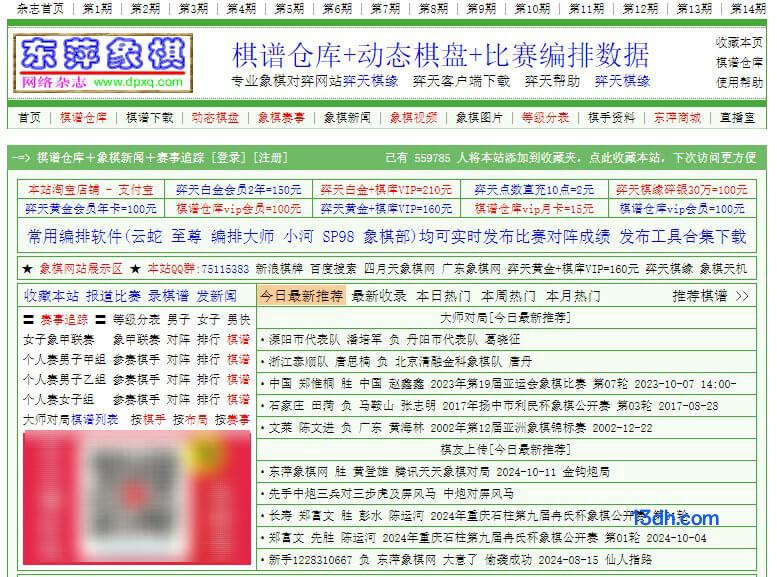Open 棋谱仓库 in the nav bar

pyautogui.click(x=83, y=117)
